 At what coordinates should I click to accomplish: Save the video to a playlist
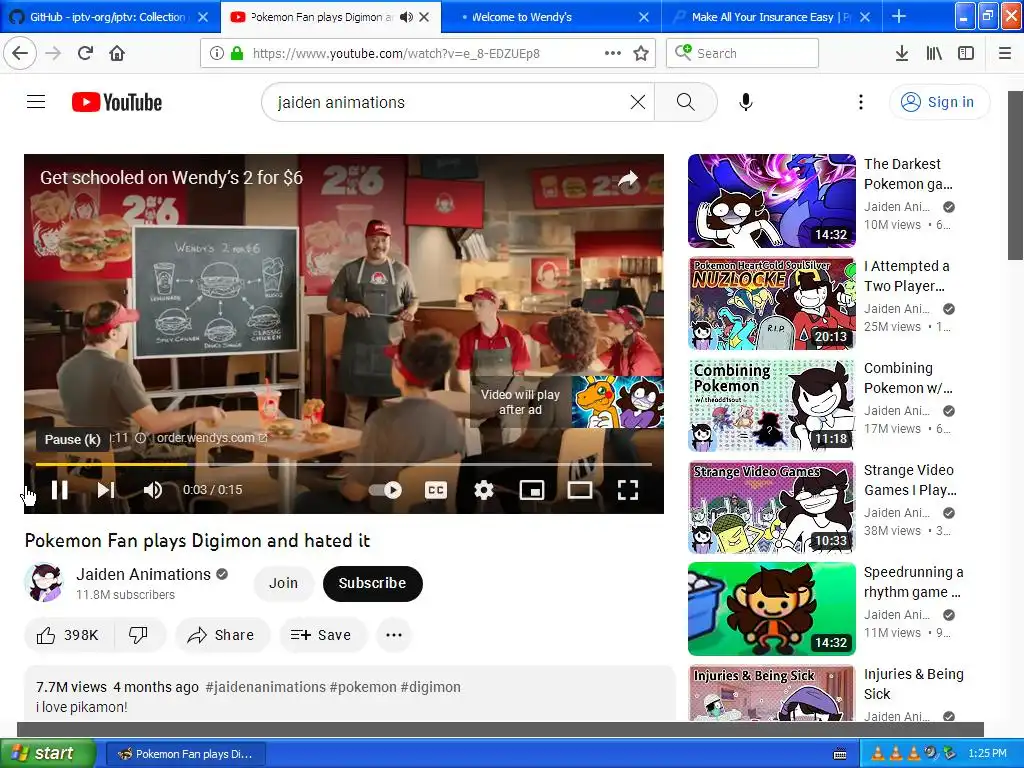(x=323, y=635)
